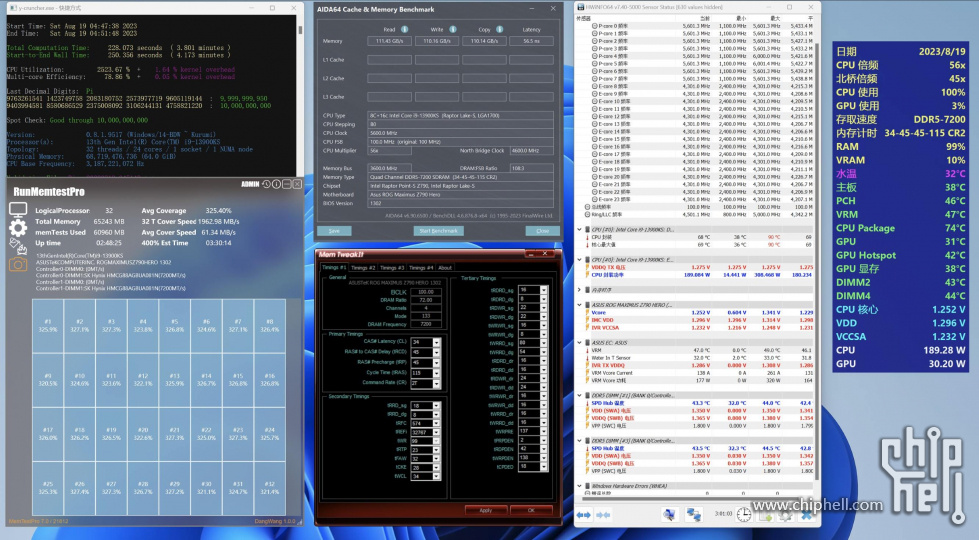979x540 pixels.
Task: Collapse the CPU [#0] i9-13900KS DTS section
Action: click(579, 229)
